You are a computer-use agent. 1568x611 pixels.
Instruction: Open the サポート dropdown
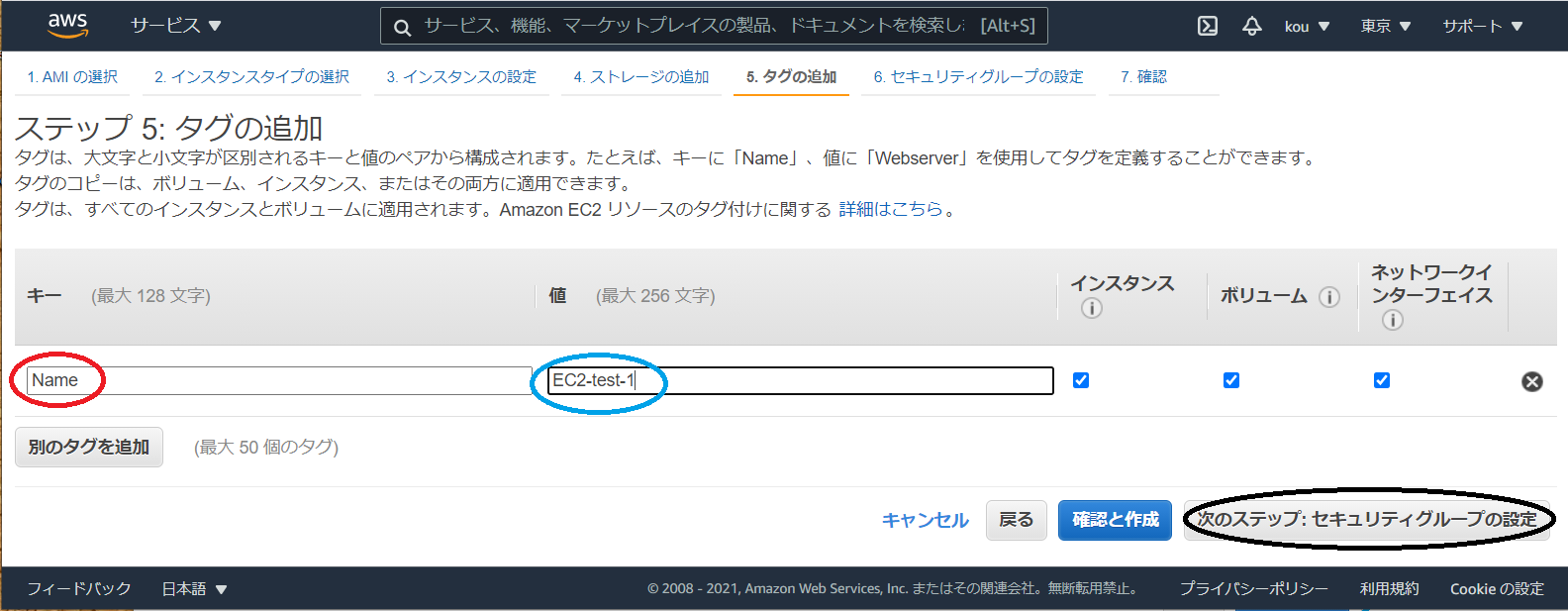pyautogui.click(x=1482, y=27)
